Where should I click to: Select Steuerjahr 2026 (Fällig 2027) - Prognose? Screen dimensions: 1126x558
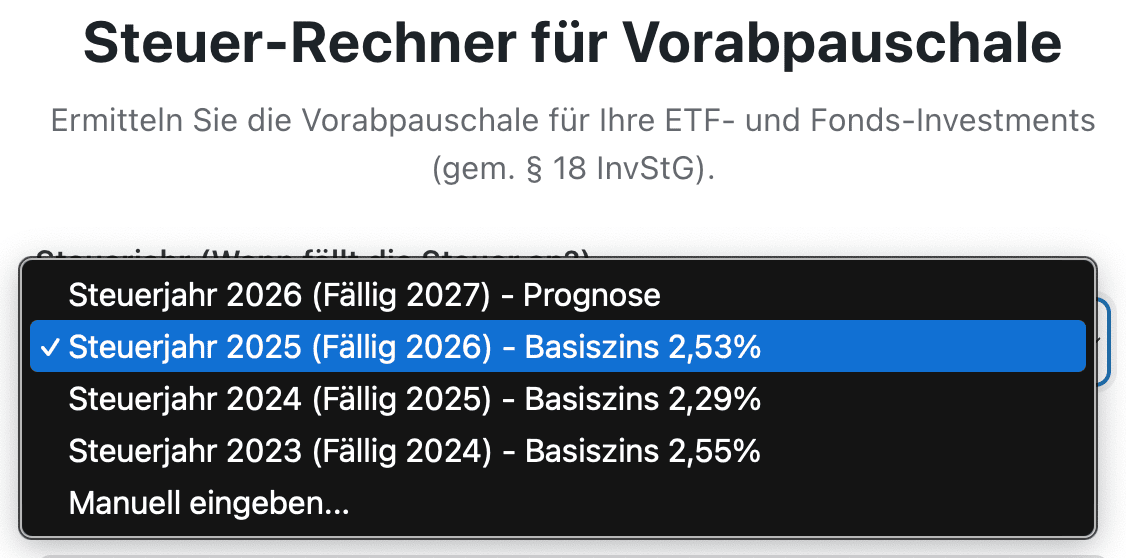[x=364, y=295]
